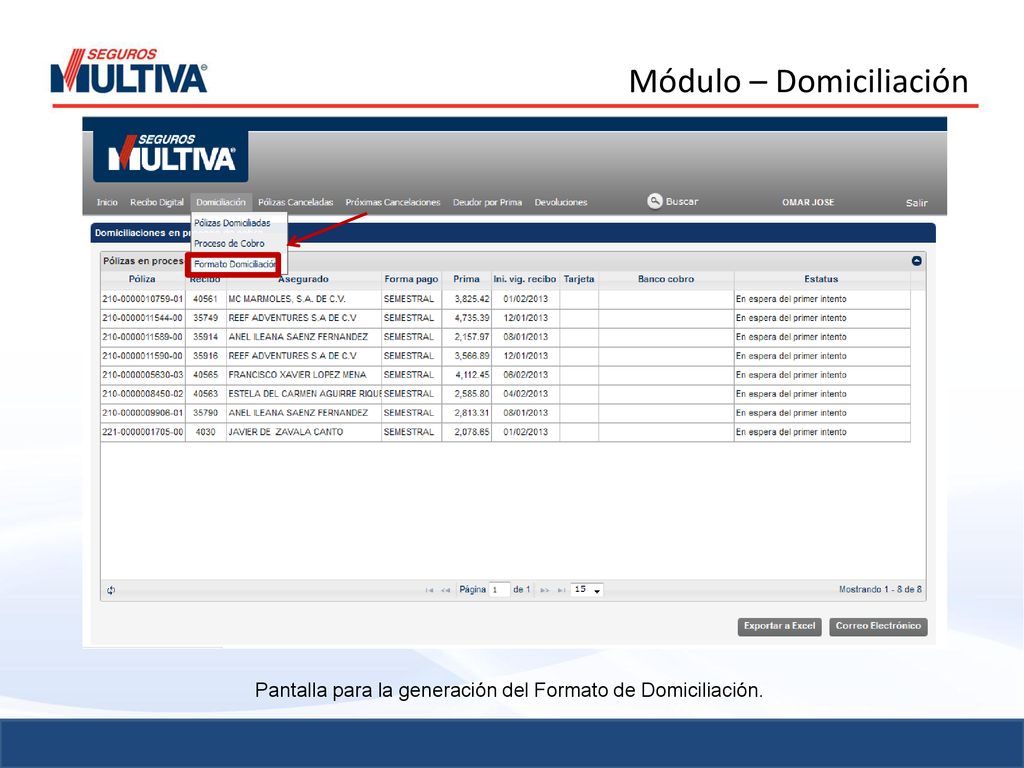1024x768 pixels.
Task: Click the page number input field
Action: point(499,590)
